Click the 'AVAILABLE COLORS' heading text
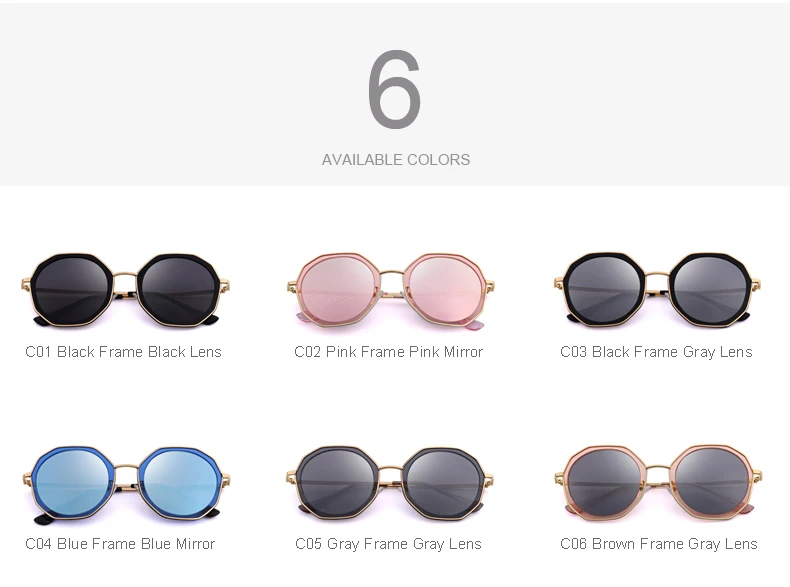This screenshot has width=790, height=587. (396, 160)
